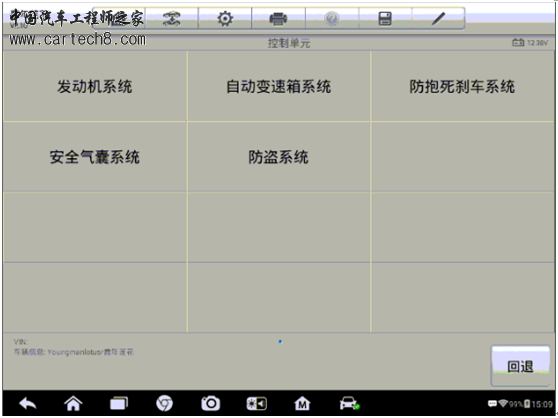Viewport: 558px width, 418px height.
Task: Select the pen data logging icon
Action: (x=438, y=18)
